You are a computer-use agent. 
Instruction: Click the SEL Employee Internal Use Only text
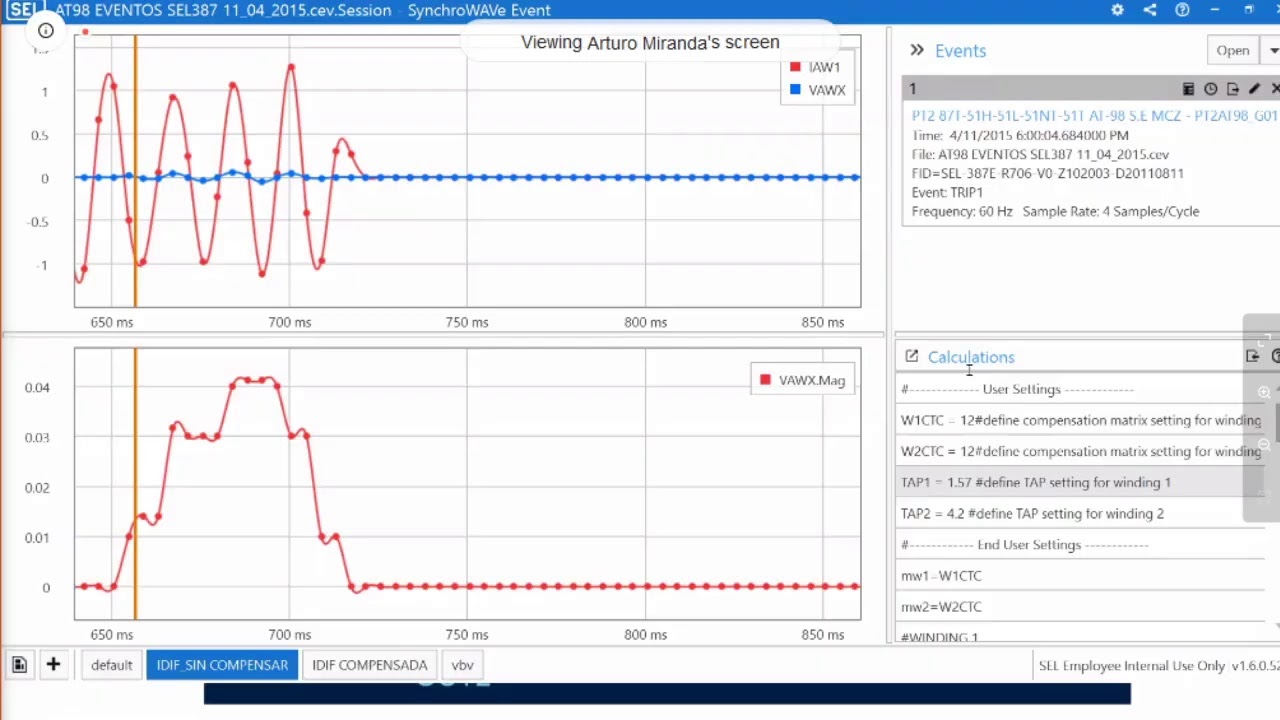point(1132,665)
